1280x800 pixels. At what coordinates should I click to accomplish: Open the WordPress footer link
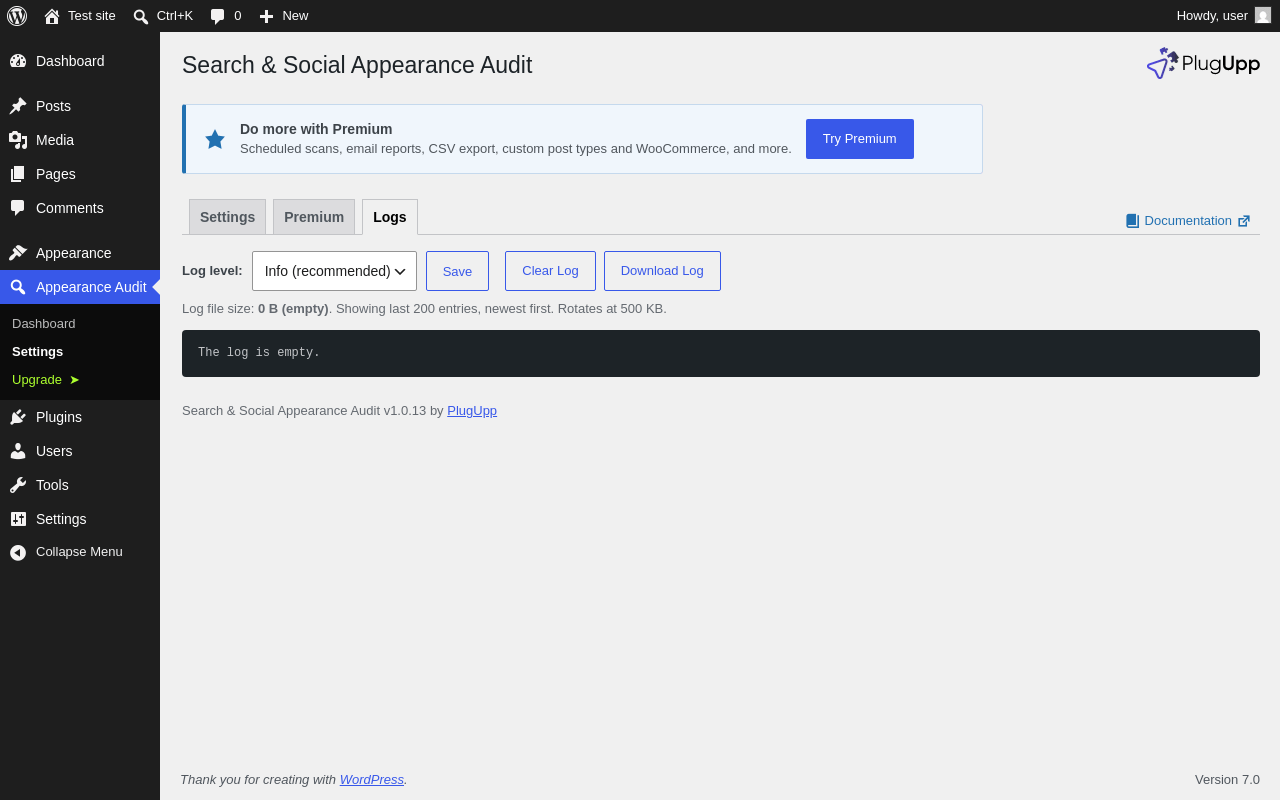click(372, 779)
